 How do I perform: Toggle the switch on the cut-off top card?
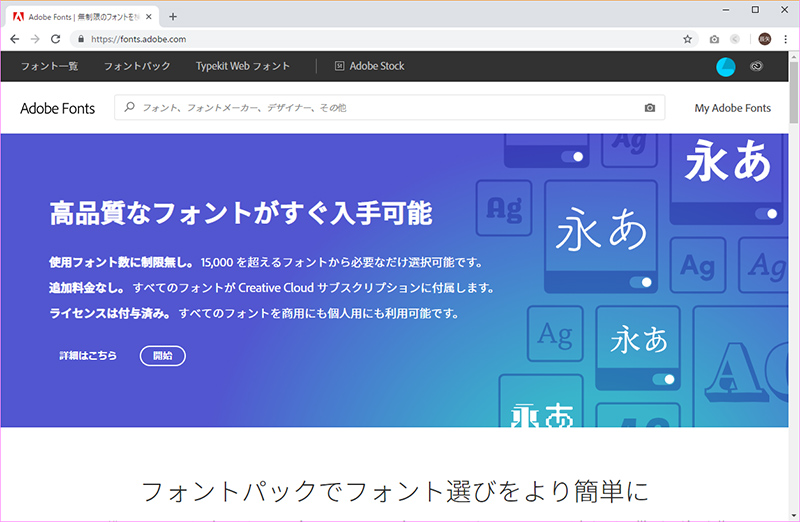pyautogui.click(x=572, y=157)
